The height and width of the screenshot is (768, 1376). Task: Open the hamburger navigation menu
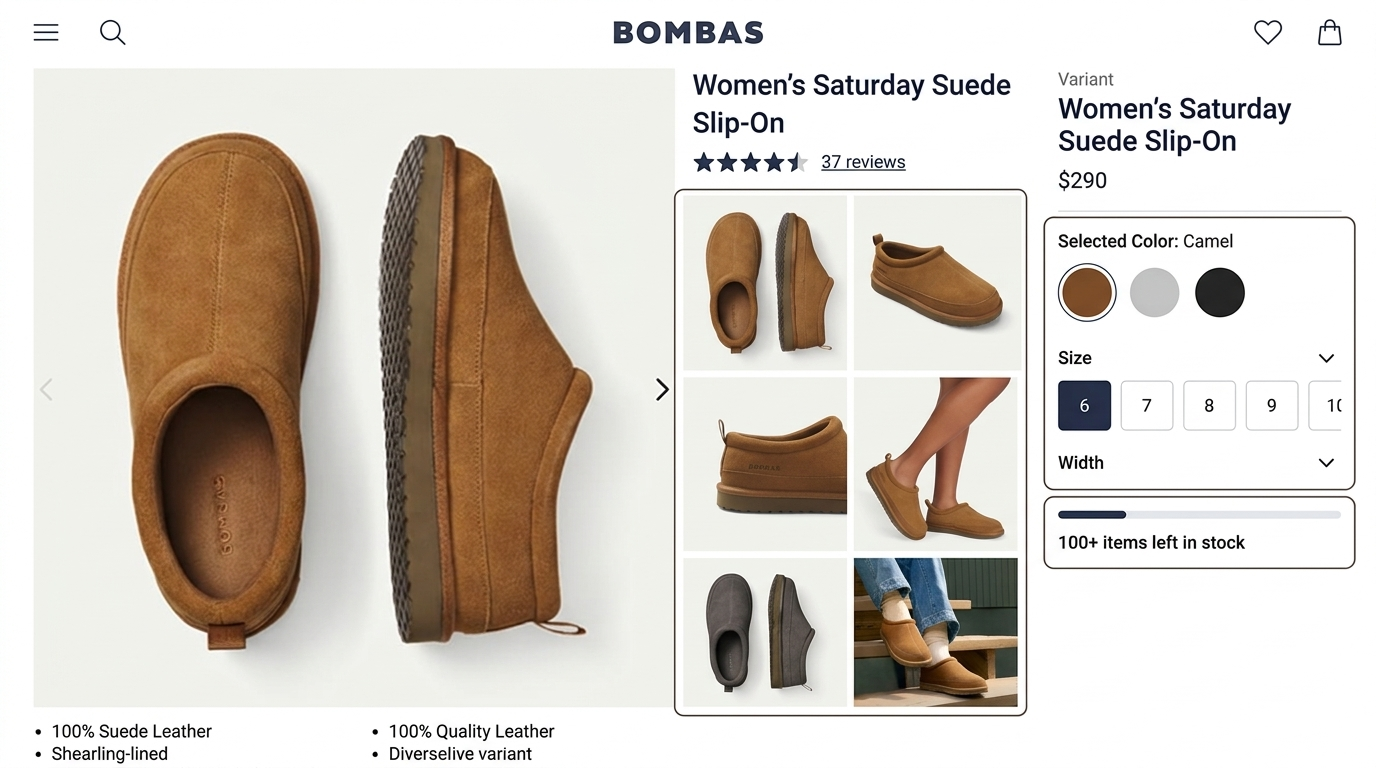(46, 33)
